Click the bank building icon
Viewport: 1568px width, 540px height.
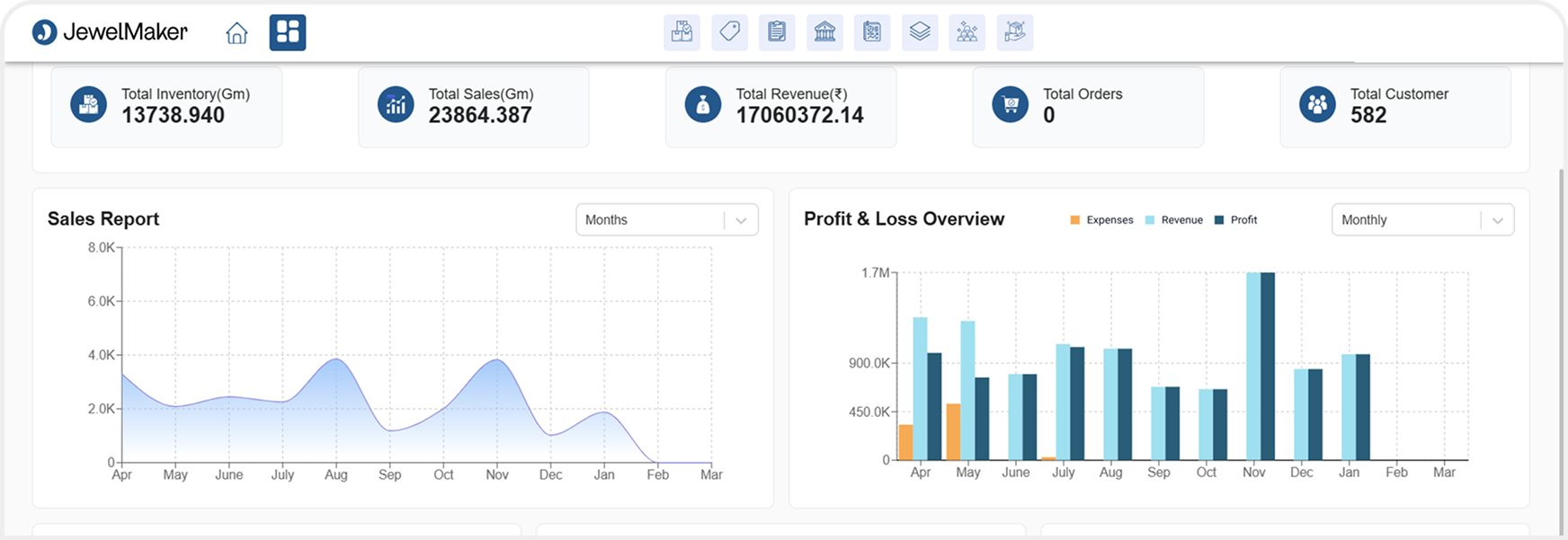824,32
